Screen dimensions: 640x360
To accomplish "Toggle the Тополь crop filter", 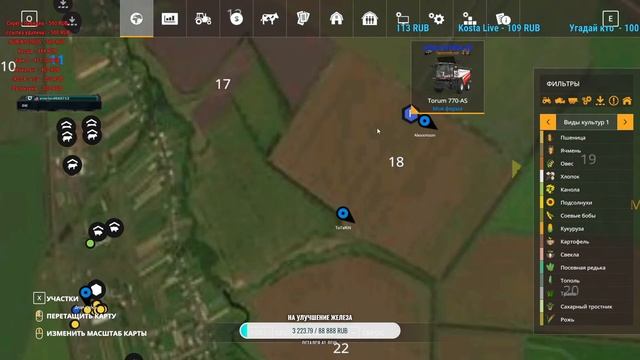I will click(x=587, y=281).
